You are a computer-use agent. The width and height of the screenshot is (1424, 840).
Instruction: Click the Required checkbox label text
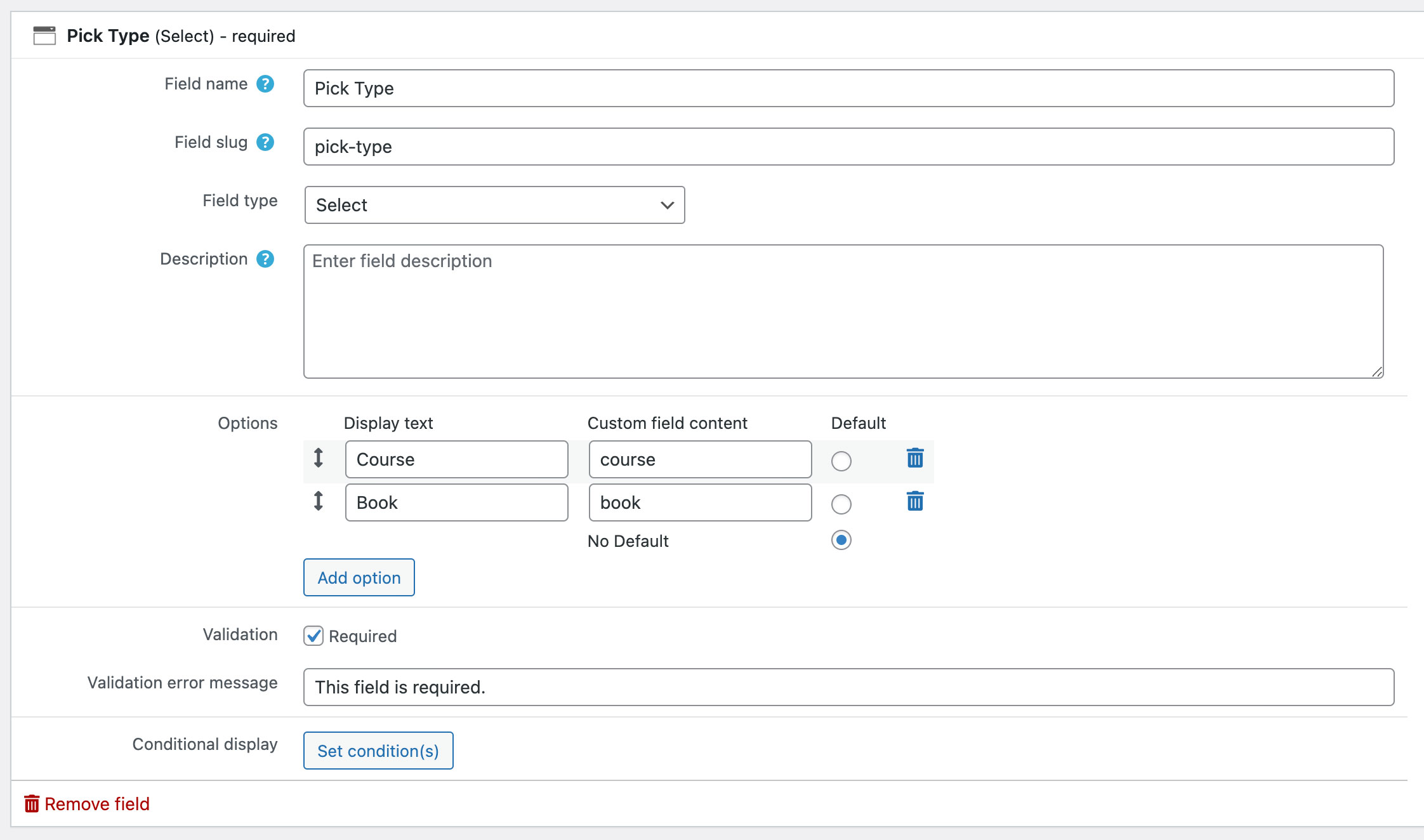point(363,636)
